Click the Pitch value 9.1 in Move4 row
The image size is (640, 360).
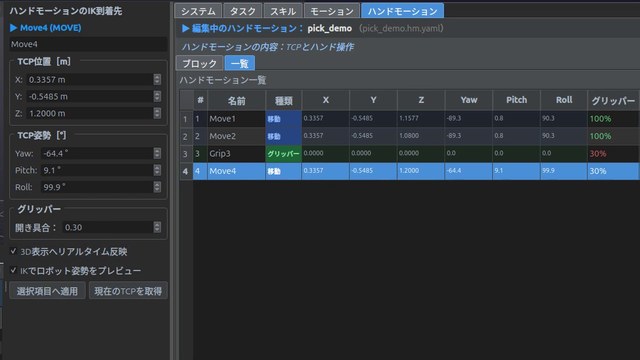516,171
